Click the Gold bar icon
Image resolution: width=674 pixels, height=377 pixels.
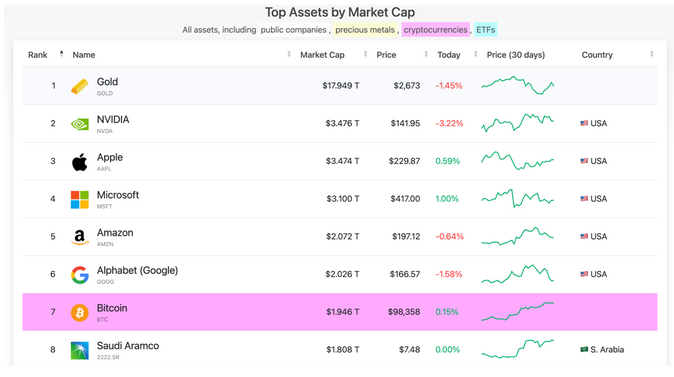tap(80, 86)
